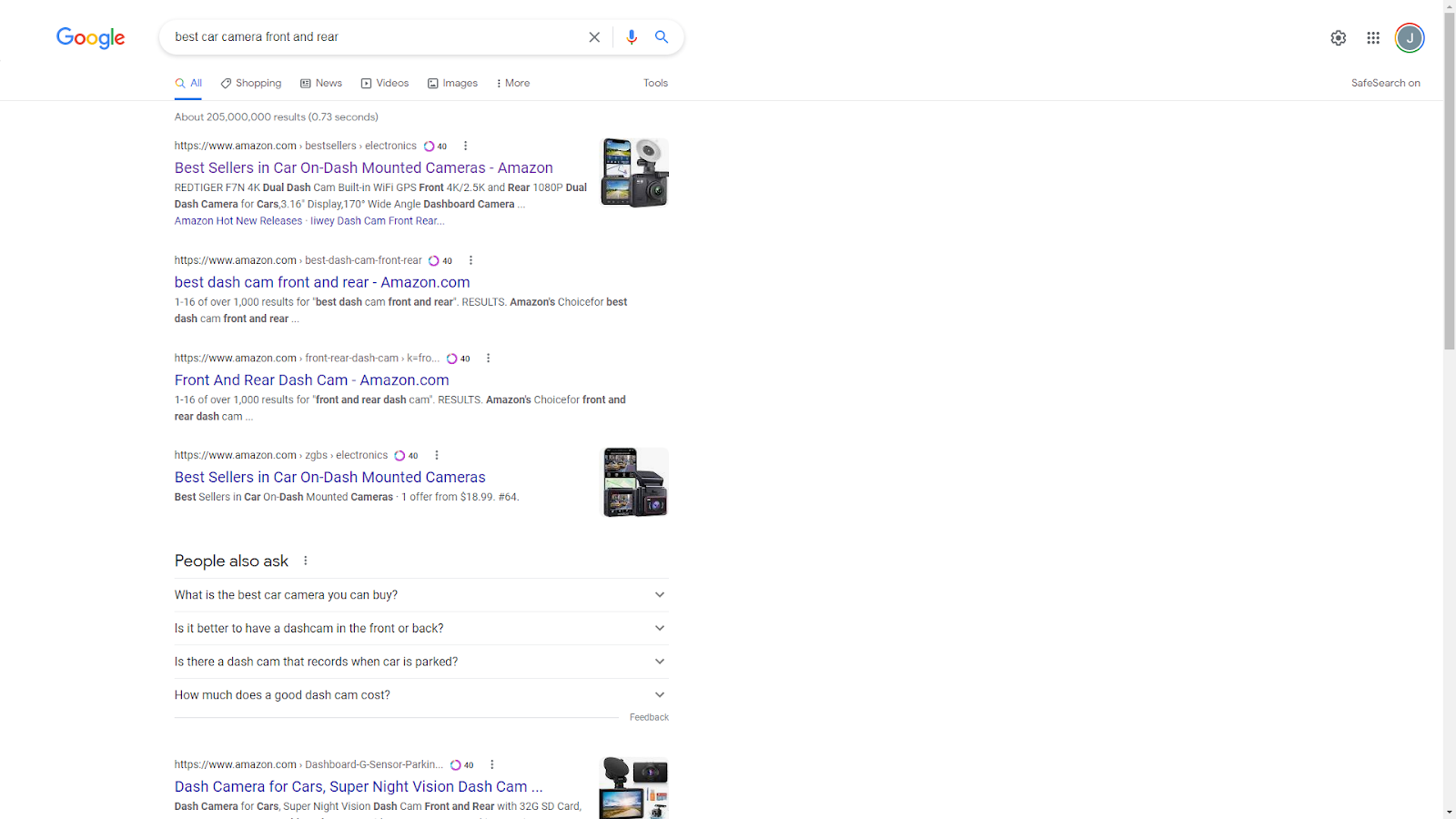Open the account avatar J

point(1410,37)
